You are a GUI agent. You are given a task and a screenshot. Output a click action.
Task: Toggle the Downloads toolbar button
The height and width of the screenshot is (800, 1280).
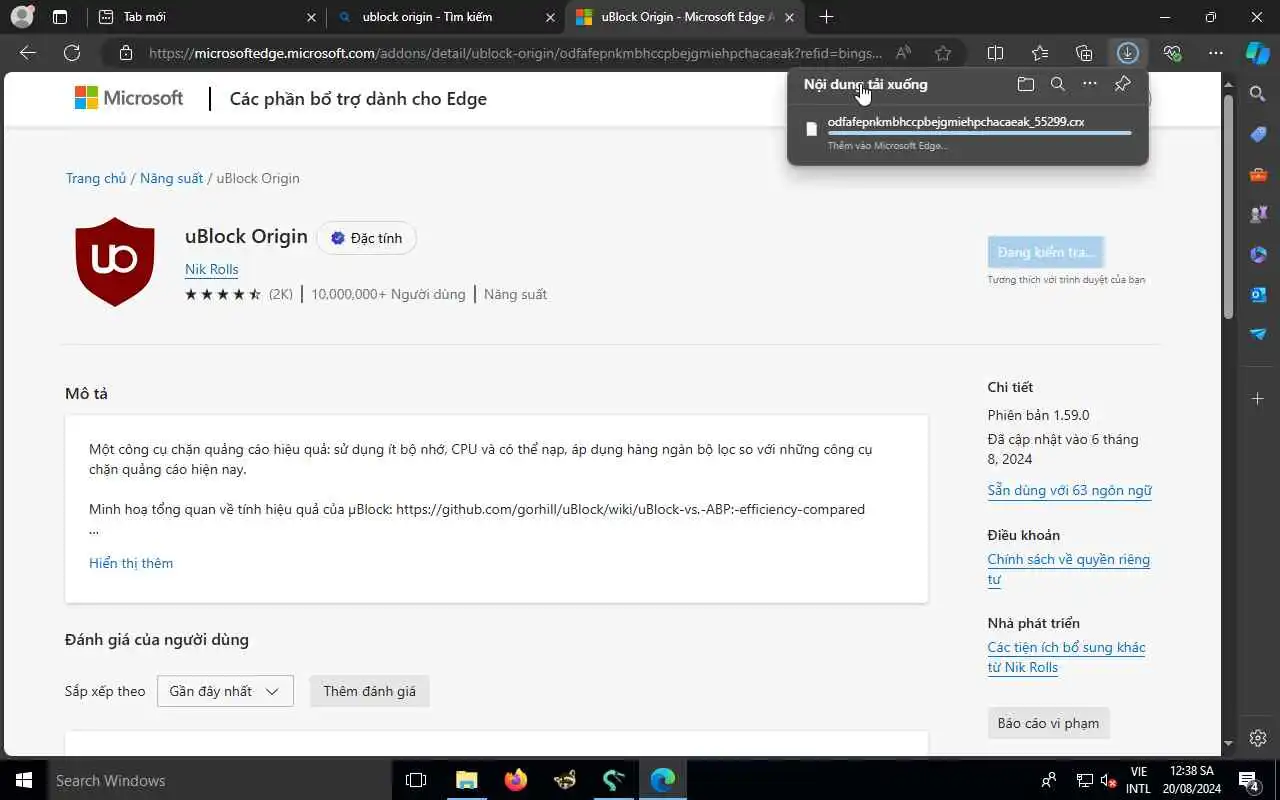(1128, 53)
